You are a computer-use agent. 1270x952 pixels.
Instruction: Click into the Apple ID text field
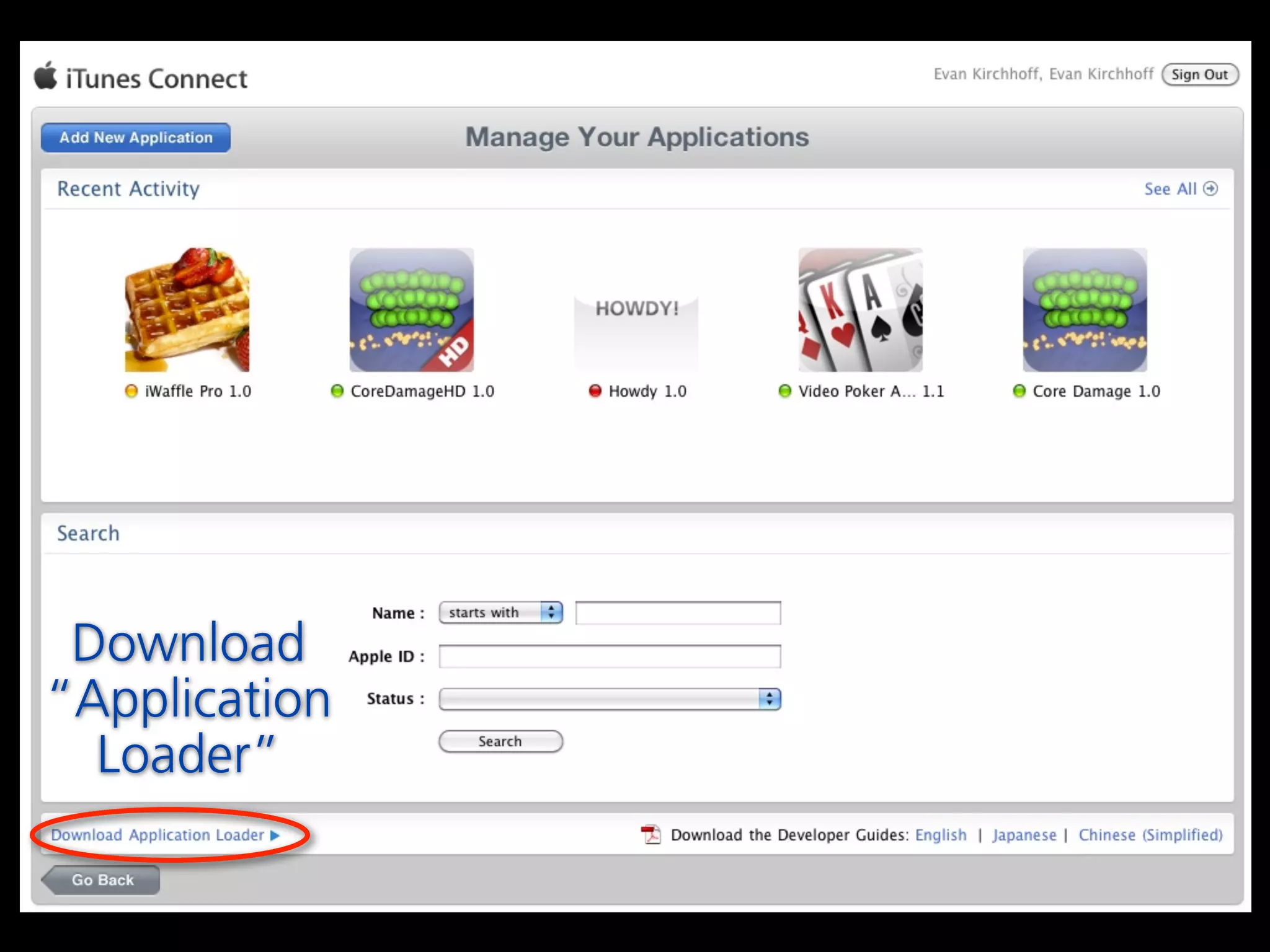[x=610, y=656]
